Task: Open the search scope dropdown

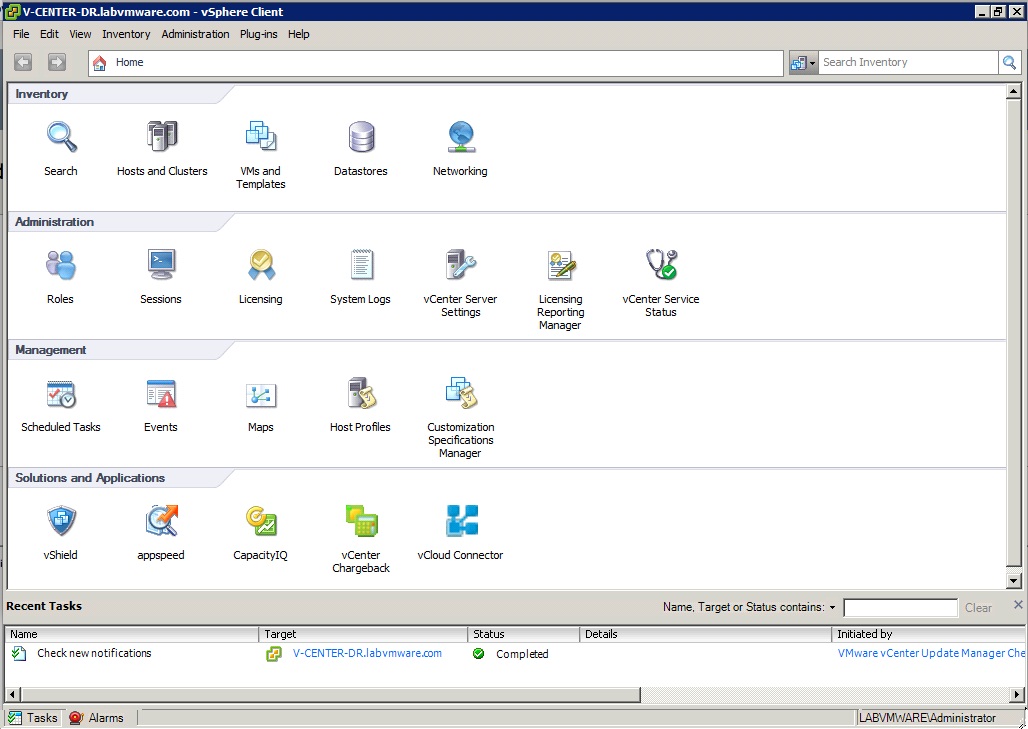Action: coord(803,63)
